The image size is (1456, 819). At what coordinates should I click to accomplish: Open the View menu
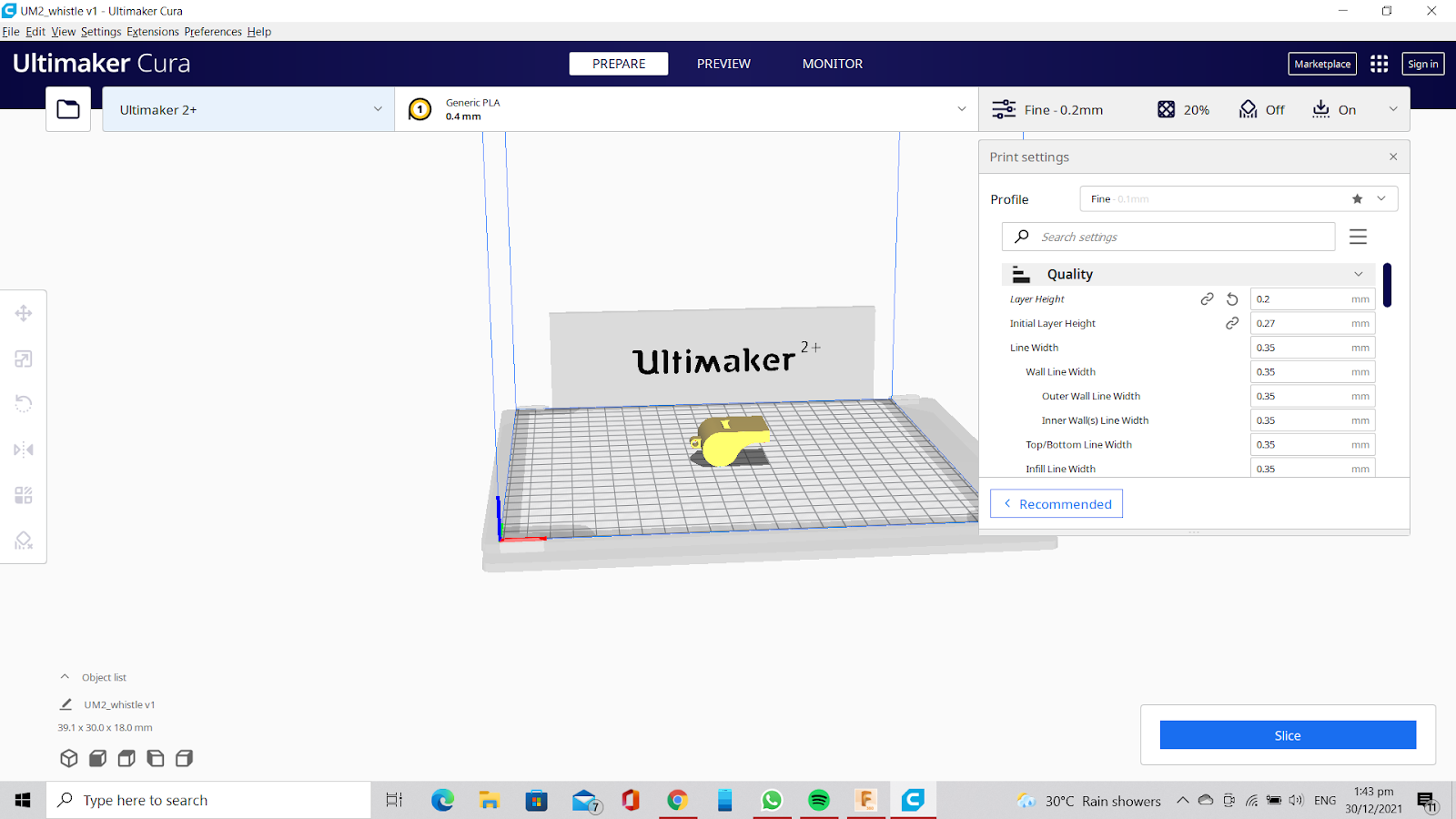pyautogui.click(x=64, y=31)
